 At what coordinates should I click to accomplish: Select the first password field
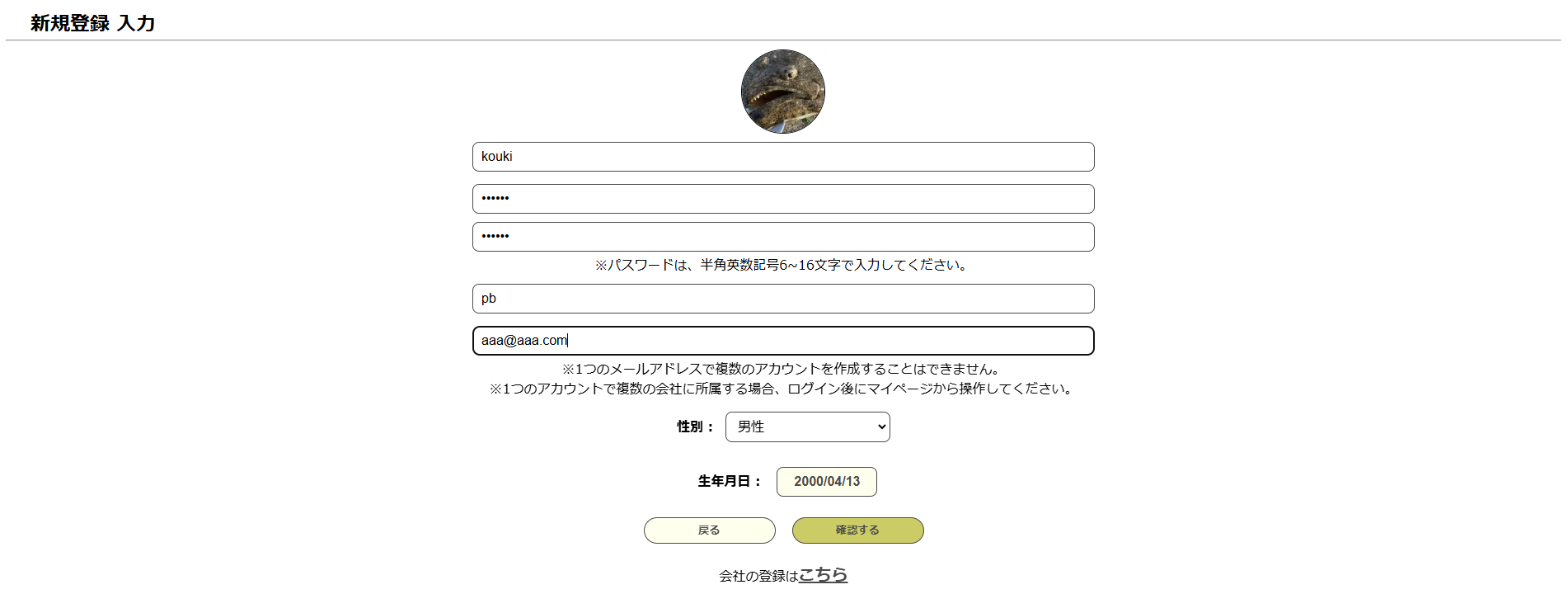[783, 199]
